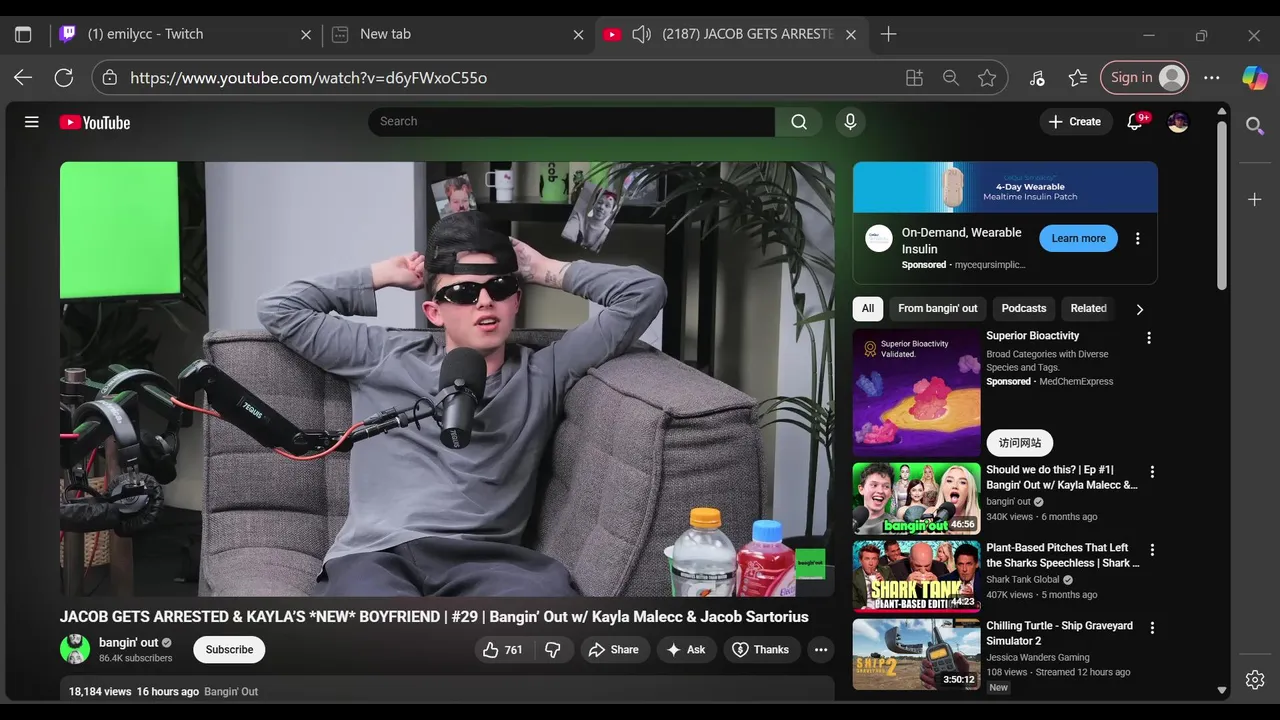Add this page to favorites with star

(x=987, y=78)
